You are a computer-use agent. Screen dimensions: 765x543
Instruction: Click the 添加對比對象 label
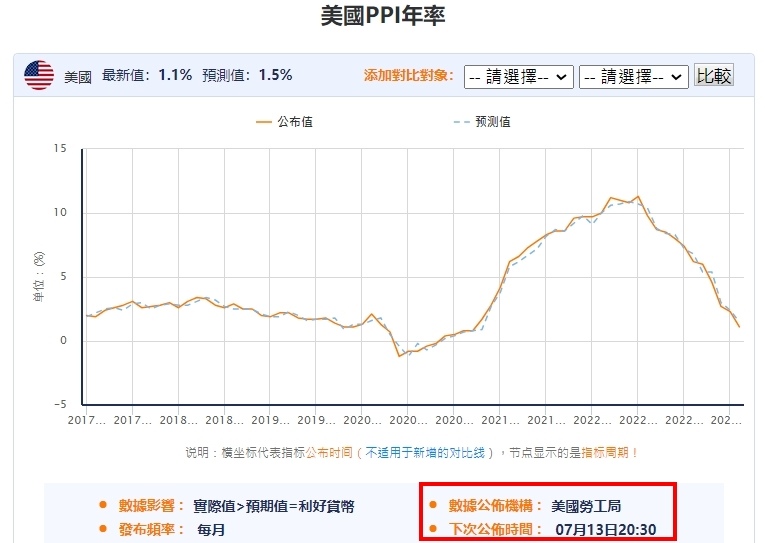(x=408, y=76)
